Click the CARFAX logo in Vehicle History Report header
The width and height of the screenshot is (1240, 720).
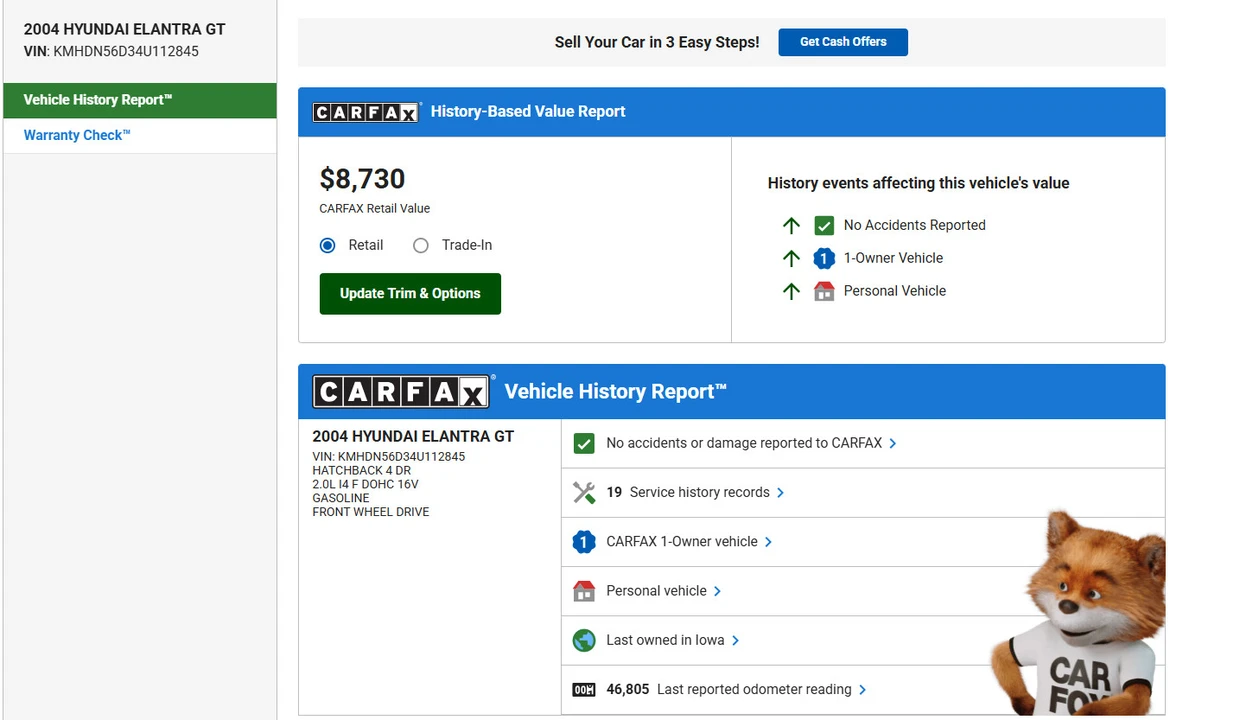(403, 391)
